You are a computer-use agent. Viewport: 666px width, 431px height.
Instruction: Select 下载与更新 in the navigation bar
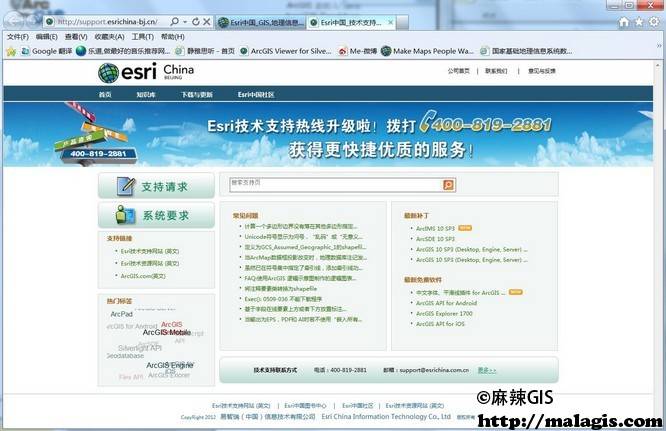197,95
